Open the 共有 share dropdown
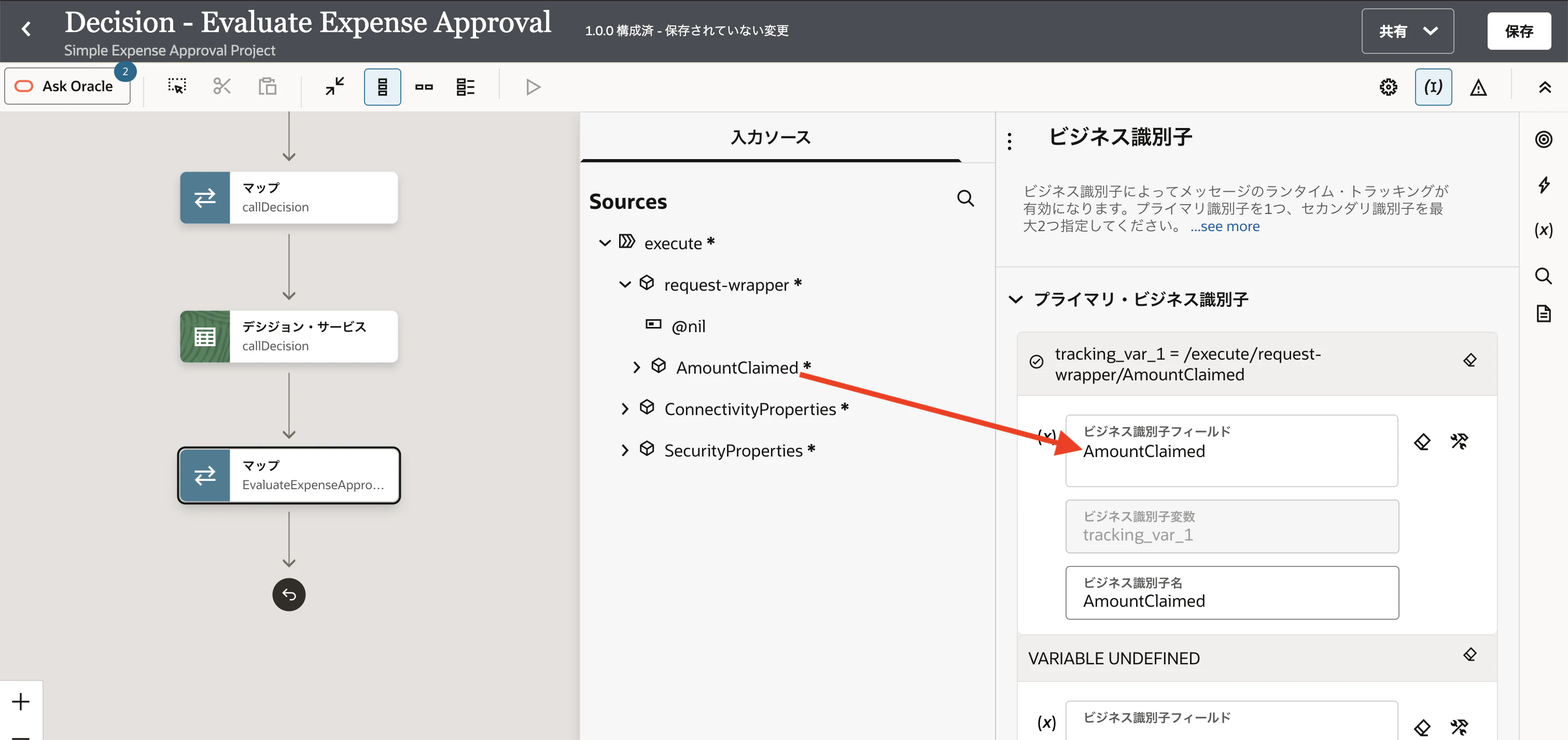The image size is (1568, 740). [x=1407, y=31]
